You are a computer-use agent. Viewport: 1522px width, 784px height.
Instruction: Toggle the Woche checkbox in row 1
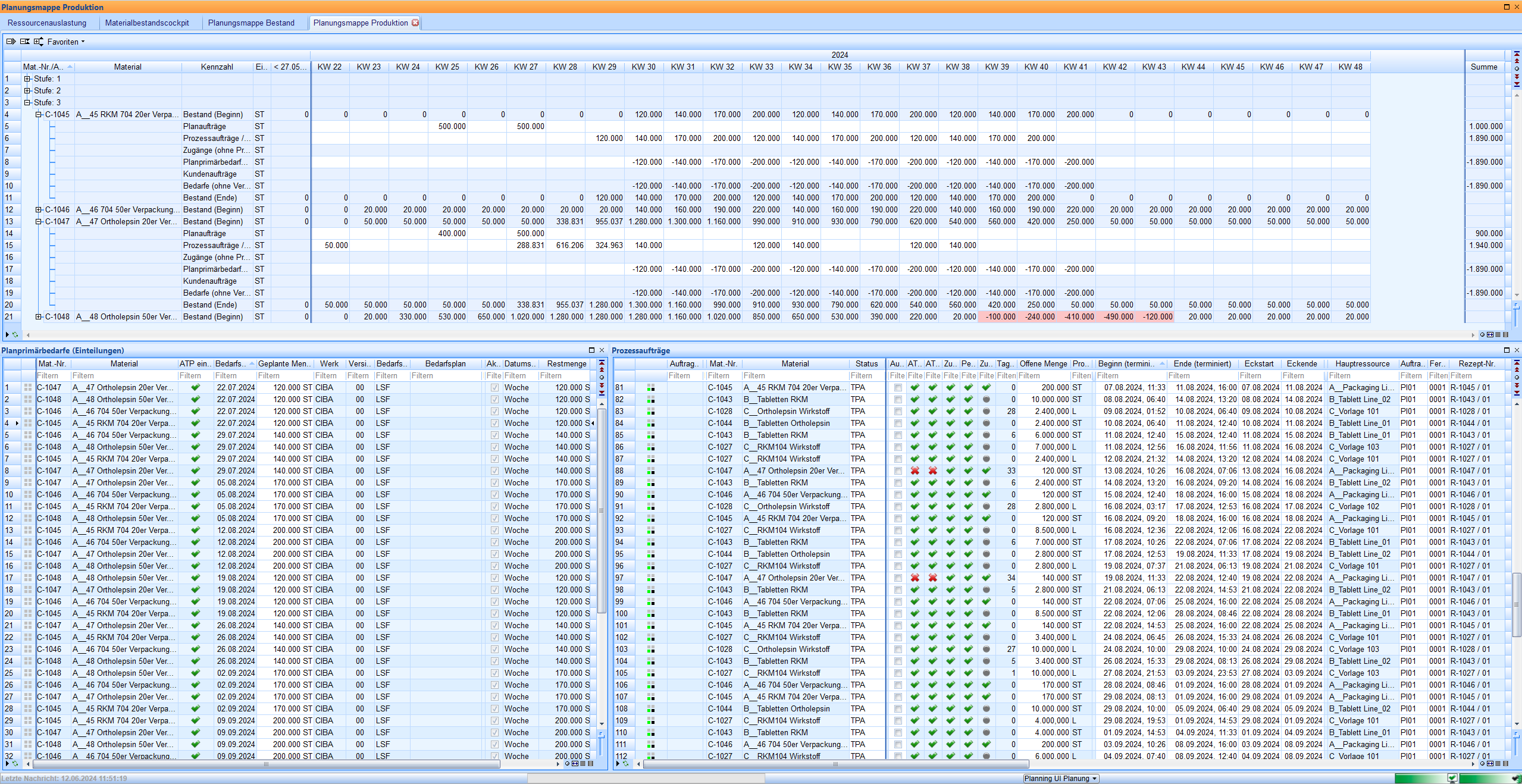[x=494, y=387]
